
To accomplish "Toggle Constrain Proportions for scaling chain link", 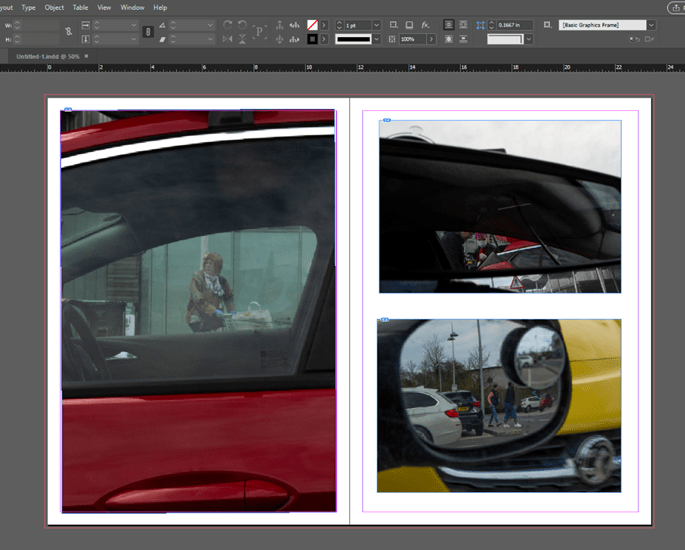I will [149, 32].
